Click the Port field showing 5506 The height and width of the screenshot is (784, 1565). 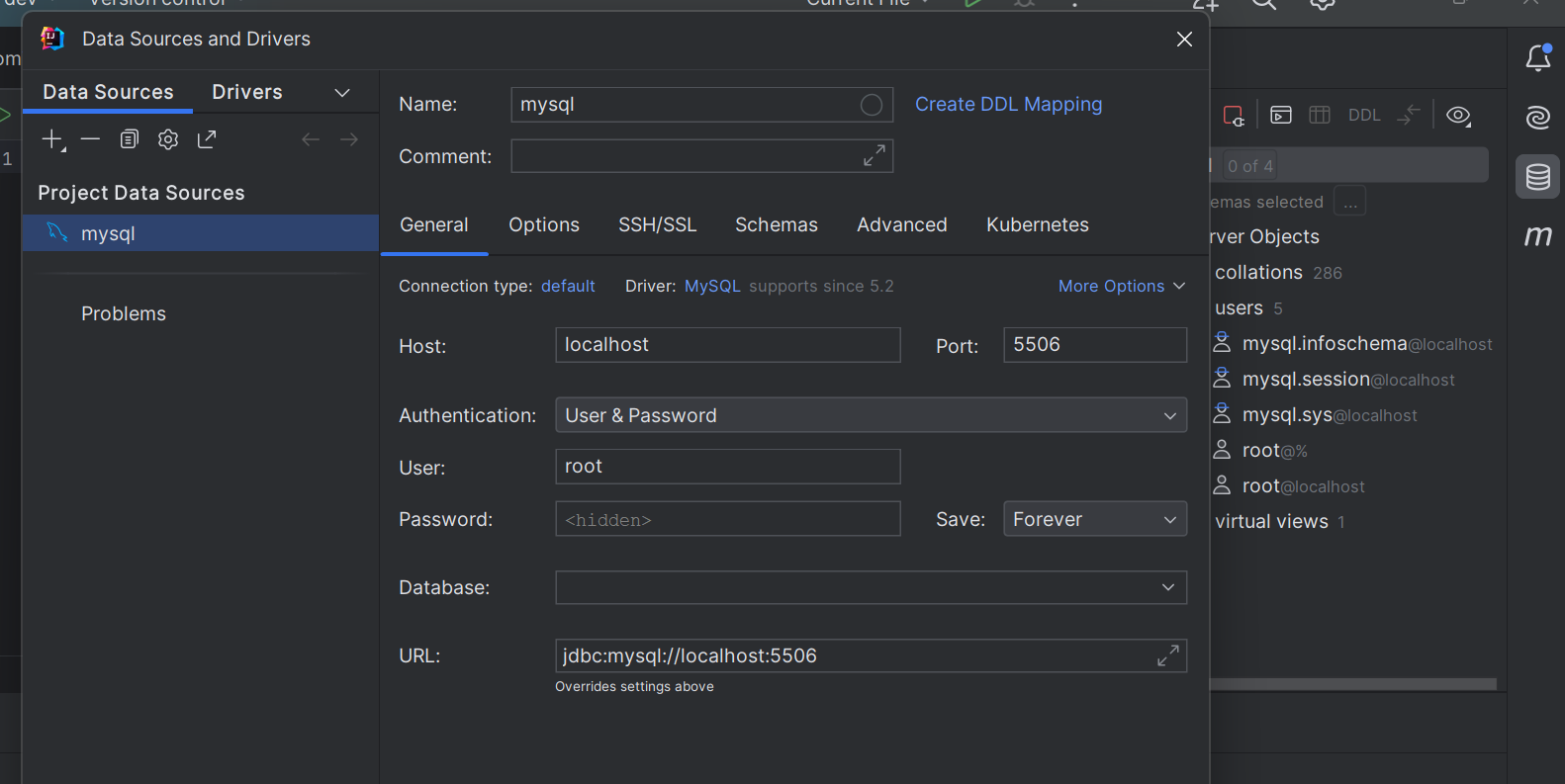click(1095, 345)
